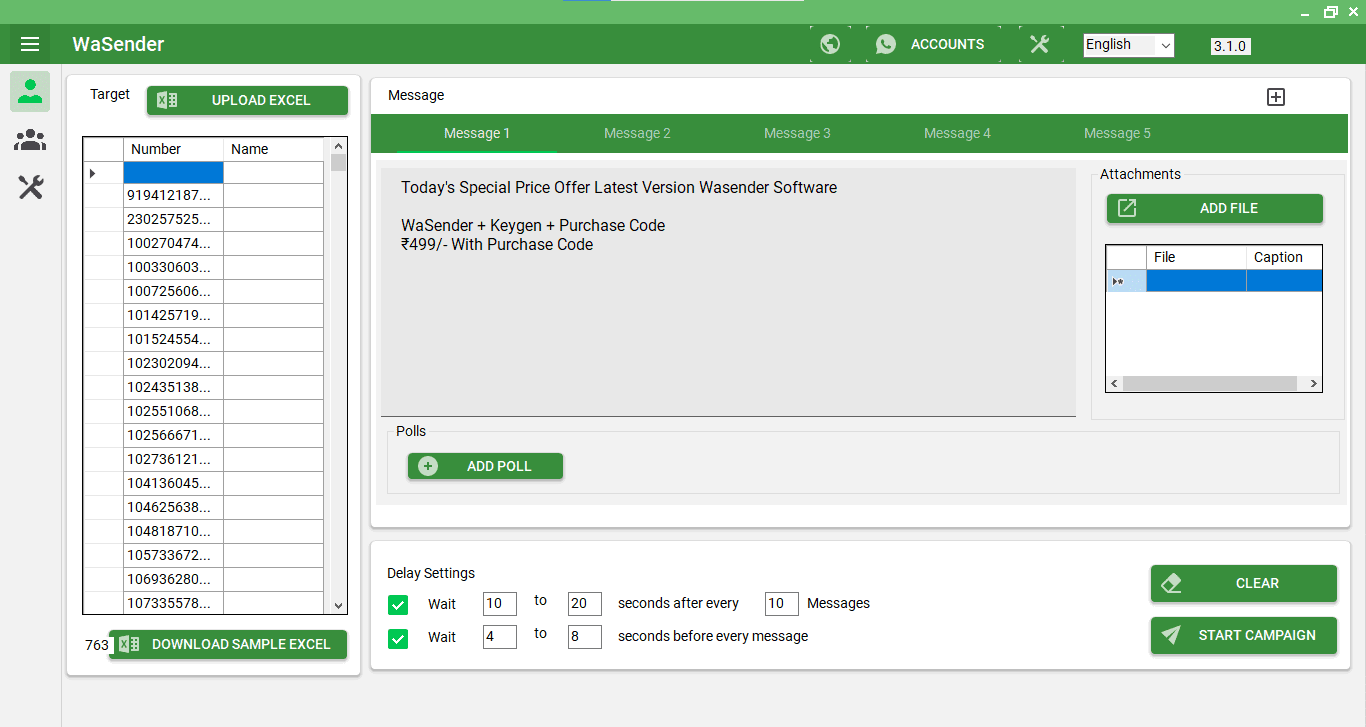The image size is (1366, 727).
Task: Click ADD POLL button
Action: coord(485,466)
